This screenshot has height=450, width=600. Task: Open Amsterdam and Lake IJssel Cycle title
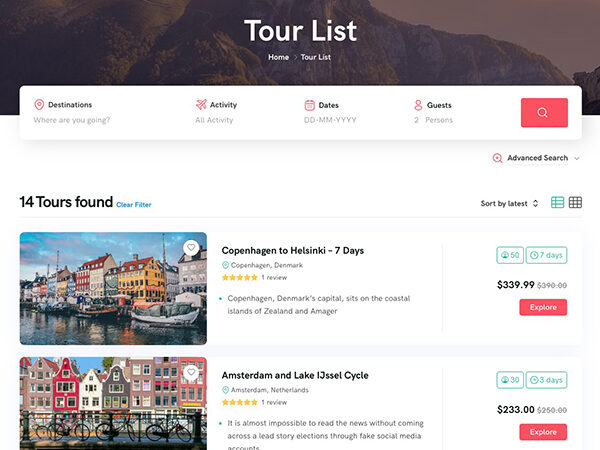[295, 375]
